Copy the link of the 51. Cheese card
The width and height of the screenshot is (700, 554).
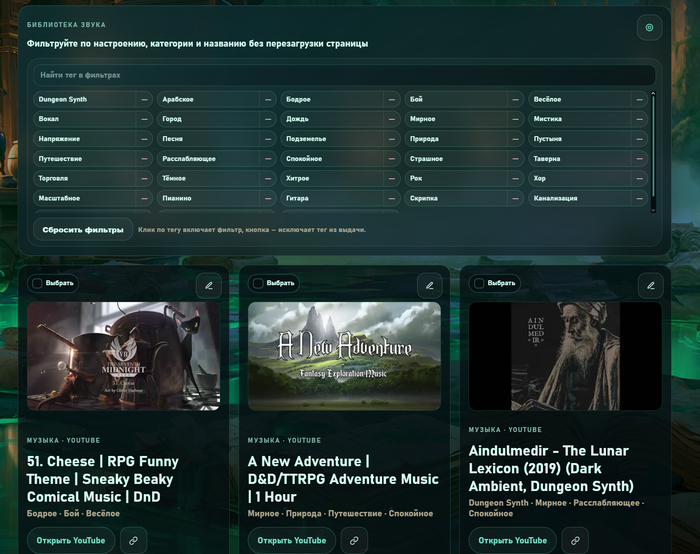133,541
